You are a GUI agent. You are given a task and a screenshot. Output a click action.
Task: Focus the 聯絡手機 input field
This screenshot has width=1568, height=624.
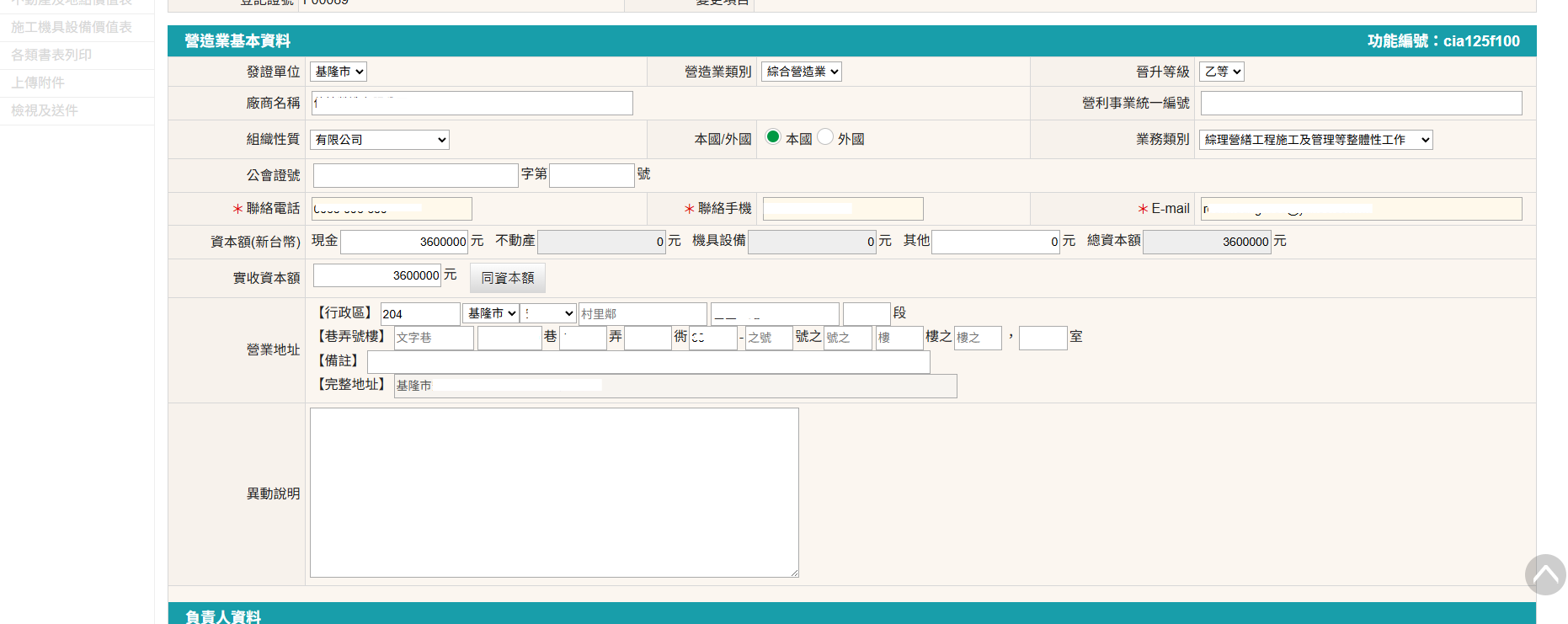843,209
